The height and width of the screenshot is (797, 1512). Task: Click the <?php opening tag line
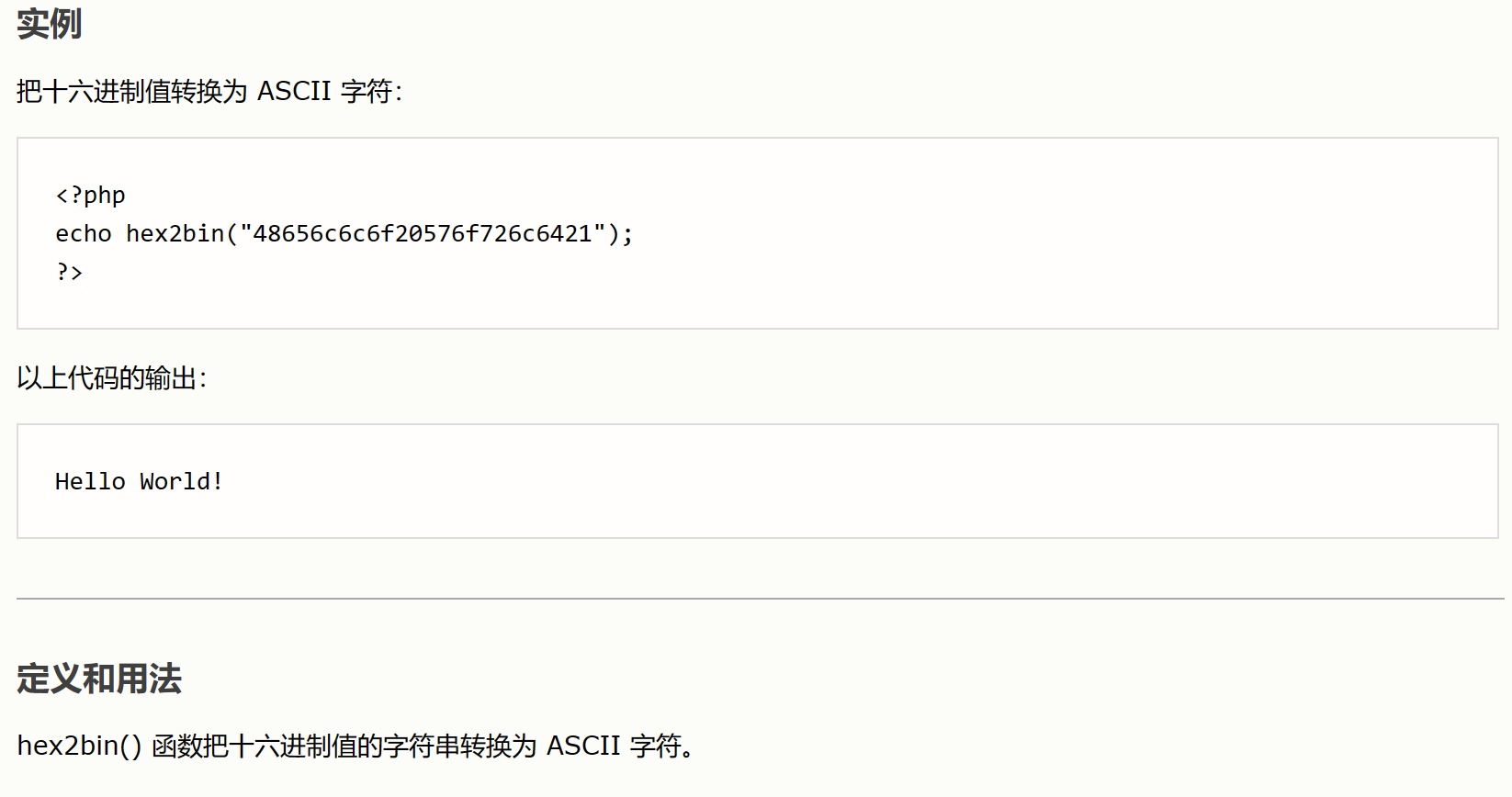(x=90, y=195)
